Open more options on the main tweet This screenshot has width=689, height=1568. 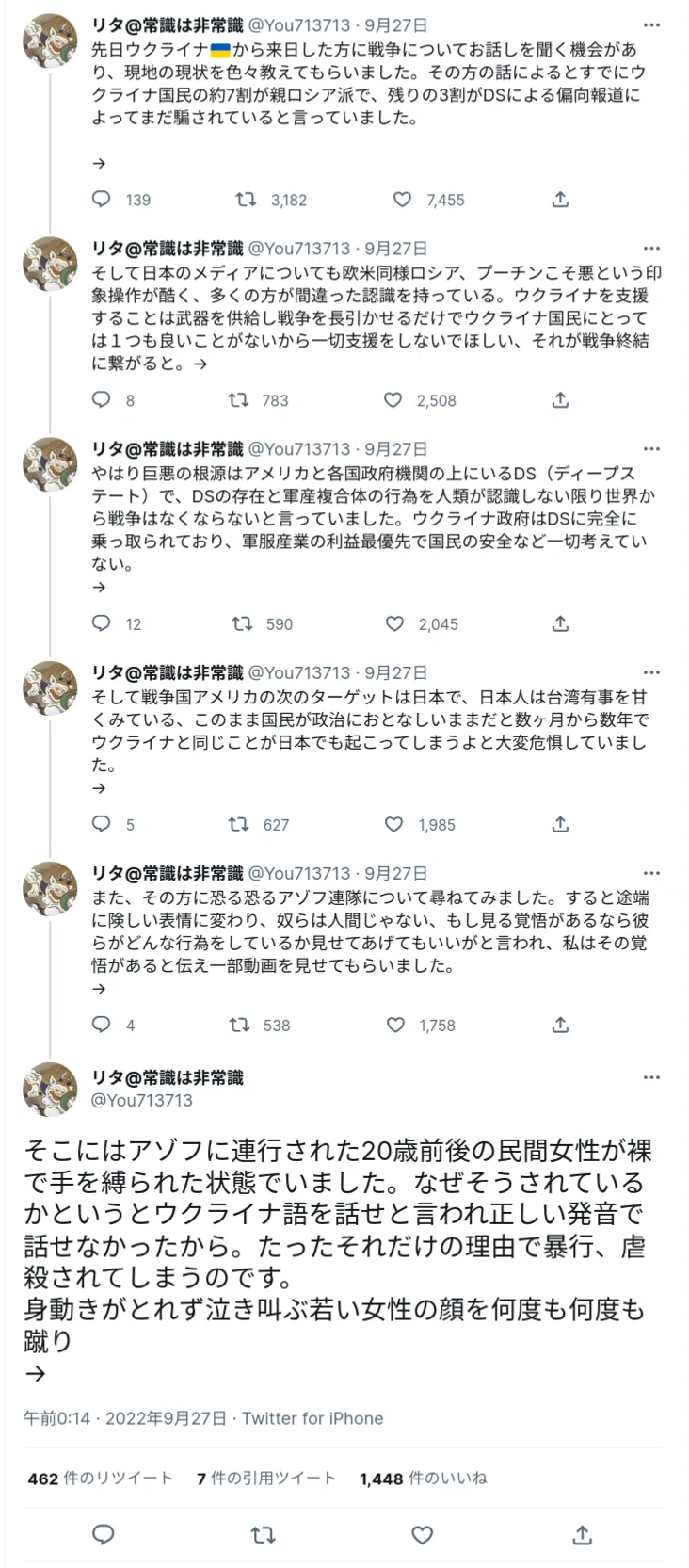[x=651, y=1077]
